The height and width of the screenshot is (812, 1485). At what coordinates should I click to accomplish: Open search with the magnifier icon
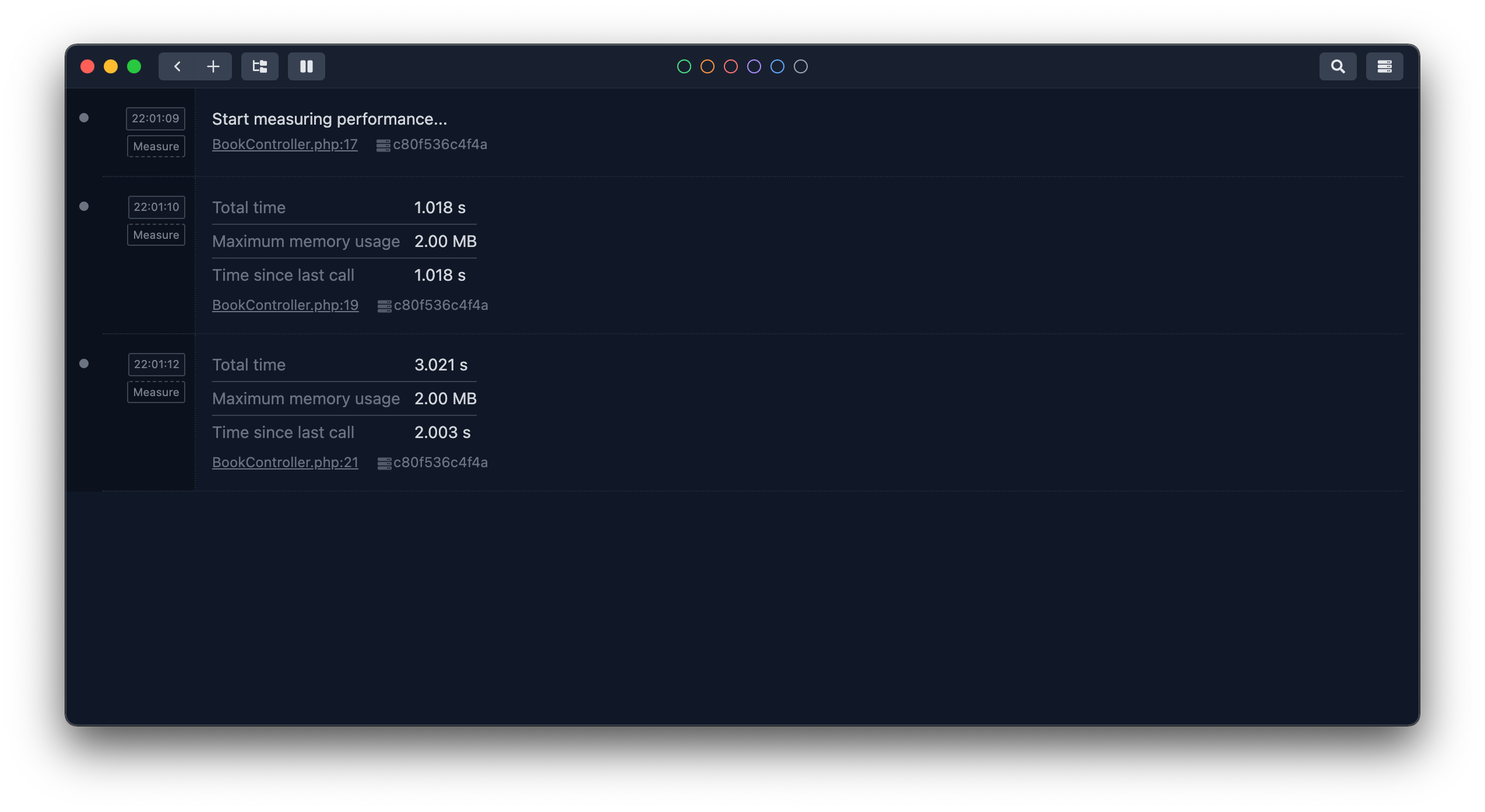pyautogui.click(x=1338, y=66)
